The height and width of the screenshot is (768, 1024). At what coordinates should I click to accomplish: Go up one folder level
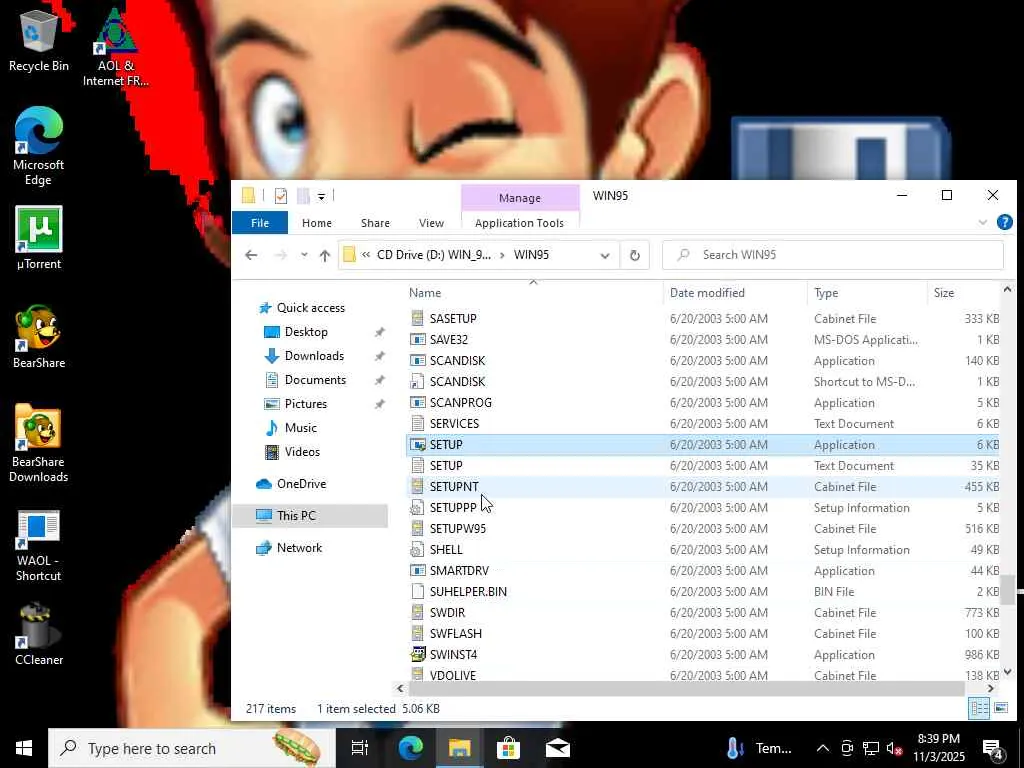coord(325,255)
